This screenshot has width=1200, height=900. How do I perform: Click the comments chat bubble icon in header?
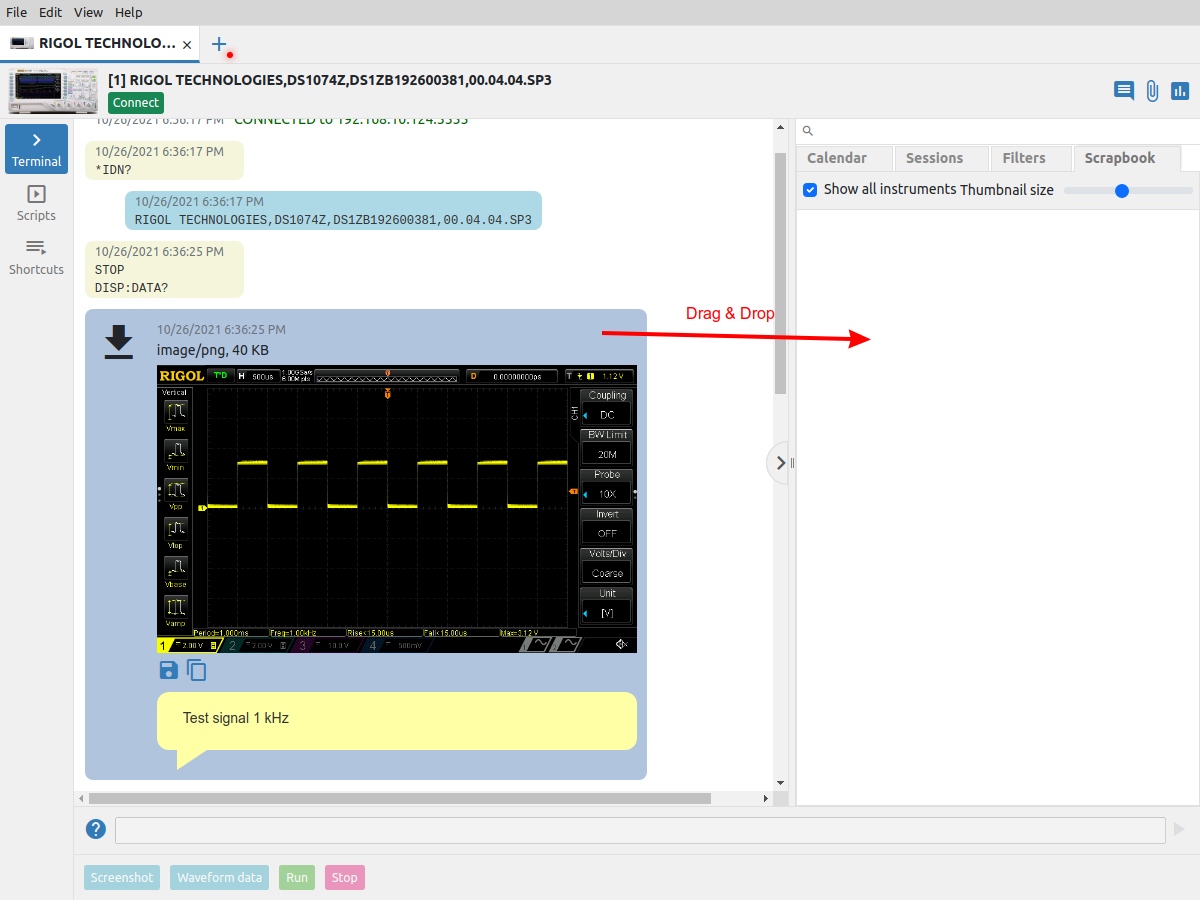click(x=1124, y=91)
